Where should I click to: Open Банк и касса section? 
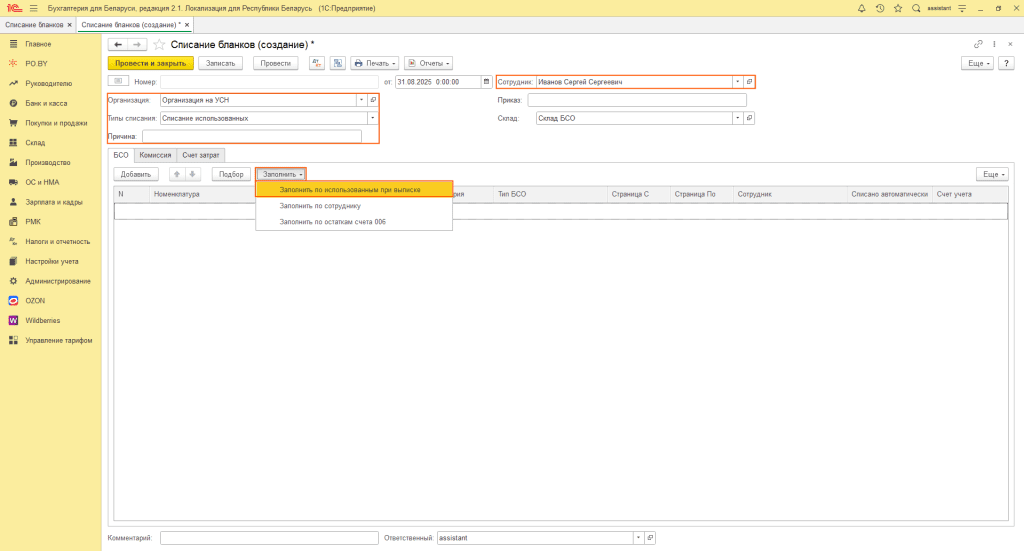tap(46, 103)
